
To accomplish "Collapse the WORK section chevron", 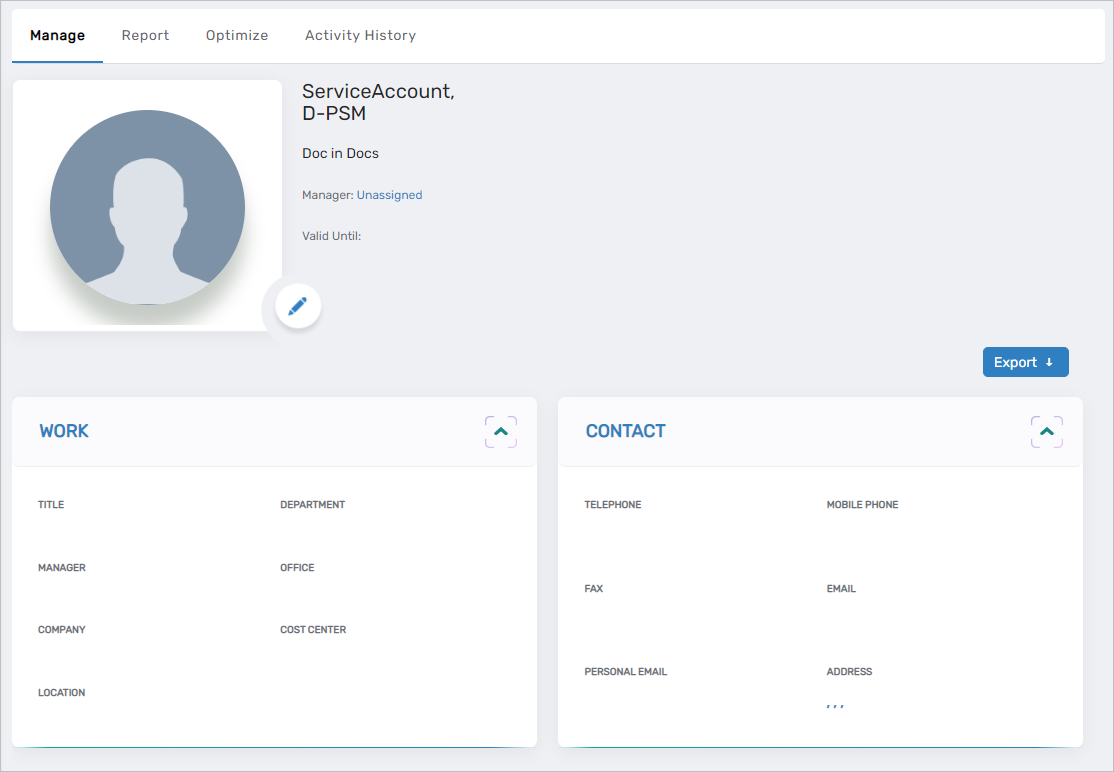I will point(501,431).
